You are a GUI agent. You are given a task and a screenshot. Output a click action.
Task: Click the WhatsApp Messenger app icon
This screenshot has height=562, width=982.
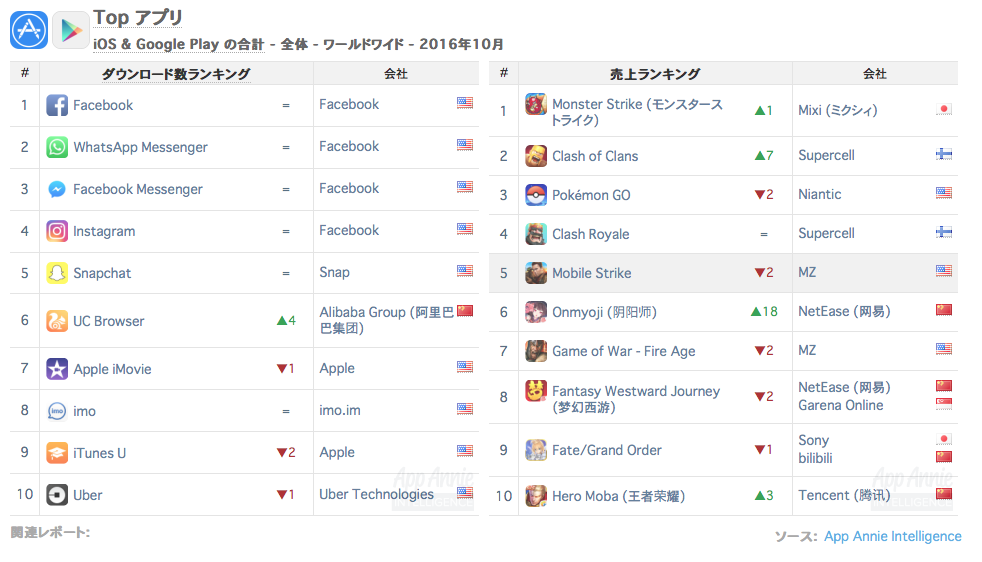(57, 147)
